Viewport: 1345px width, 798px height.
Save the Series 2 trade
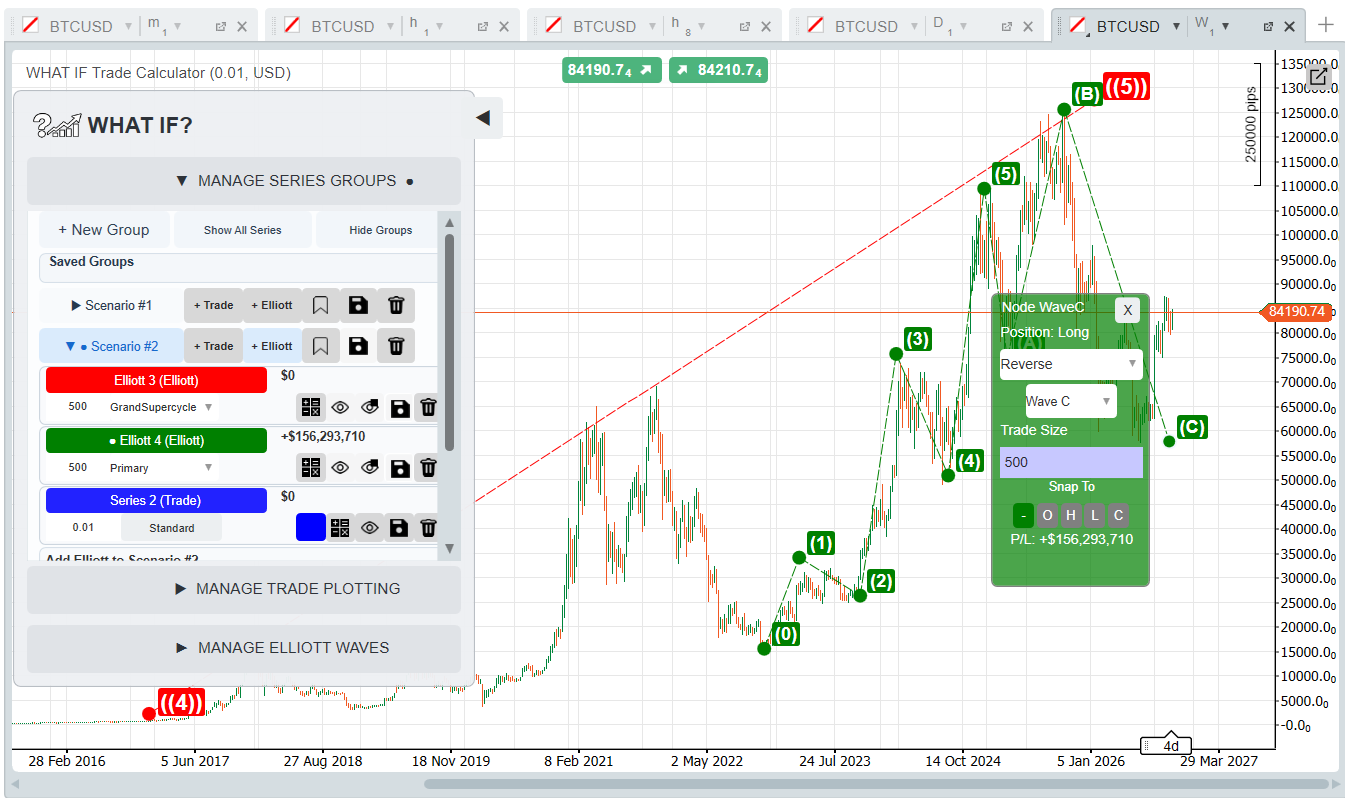pyautogui.click(x=399, y=527)
